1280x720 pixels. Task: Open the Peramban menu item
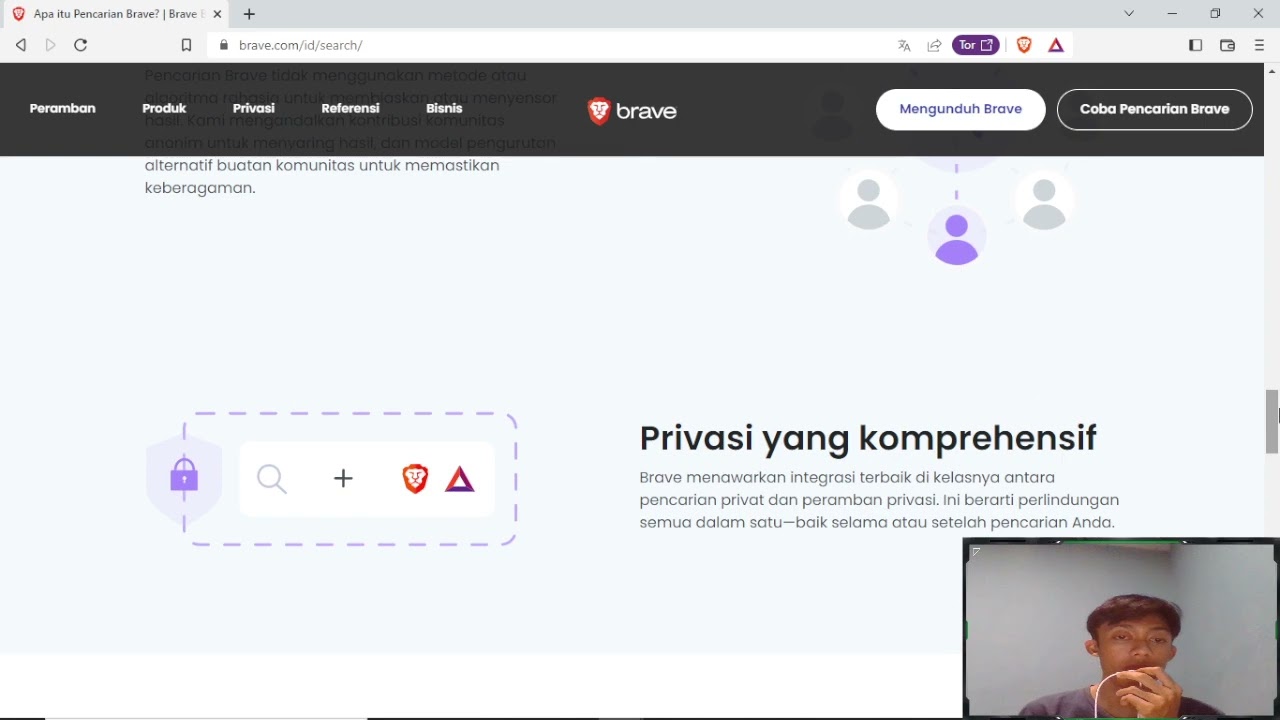pos(62,108)
